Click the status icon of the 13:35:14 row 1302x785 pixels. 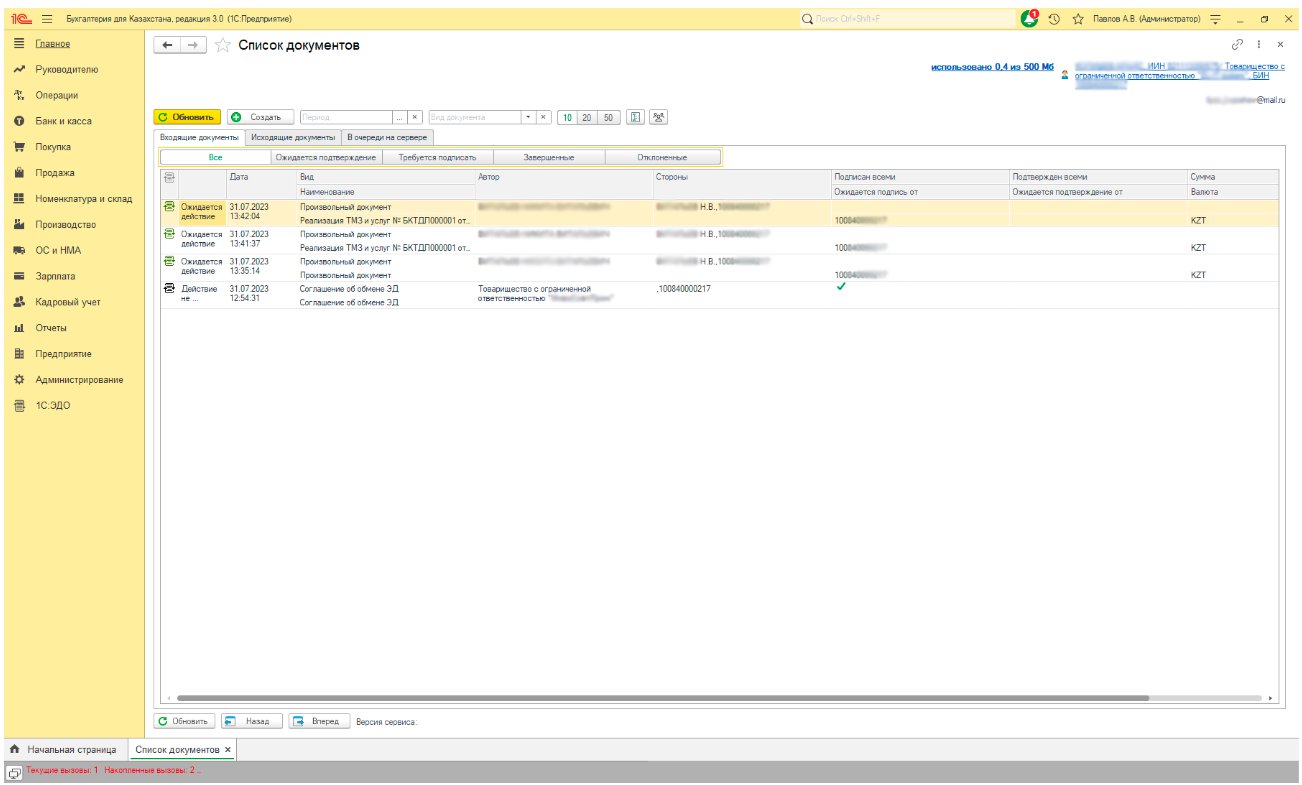(170, 261)
